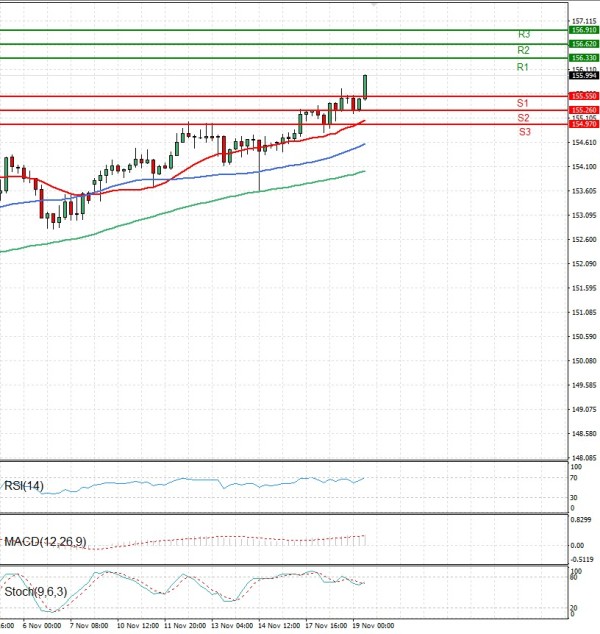Click the latest green candlestick
Viewport: 600px width, 634px height.
click(365, 86)
